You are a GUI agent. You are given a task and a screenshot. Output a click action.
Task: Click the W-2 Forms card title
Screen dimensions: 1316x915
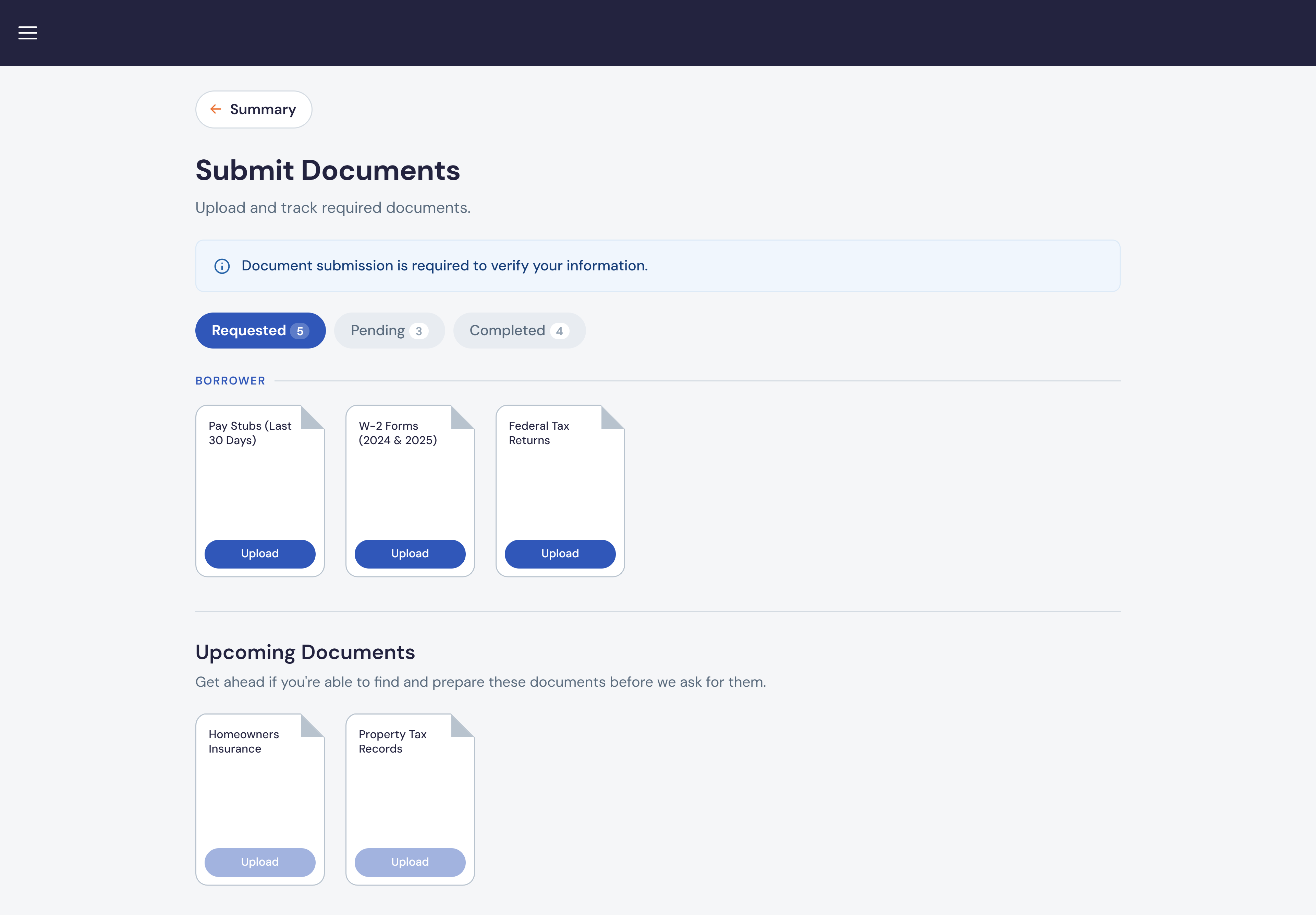tap(398, 433)
